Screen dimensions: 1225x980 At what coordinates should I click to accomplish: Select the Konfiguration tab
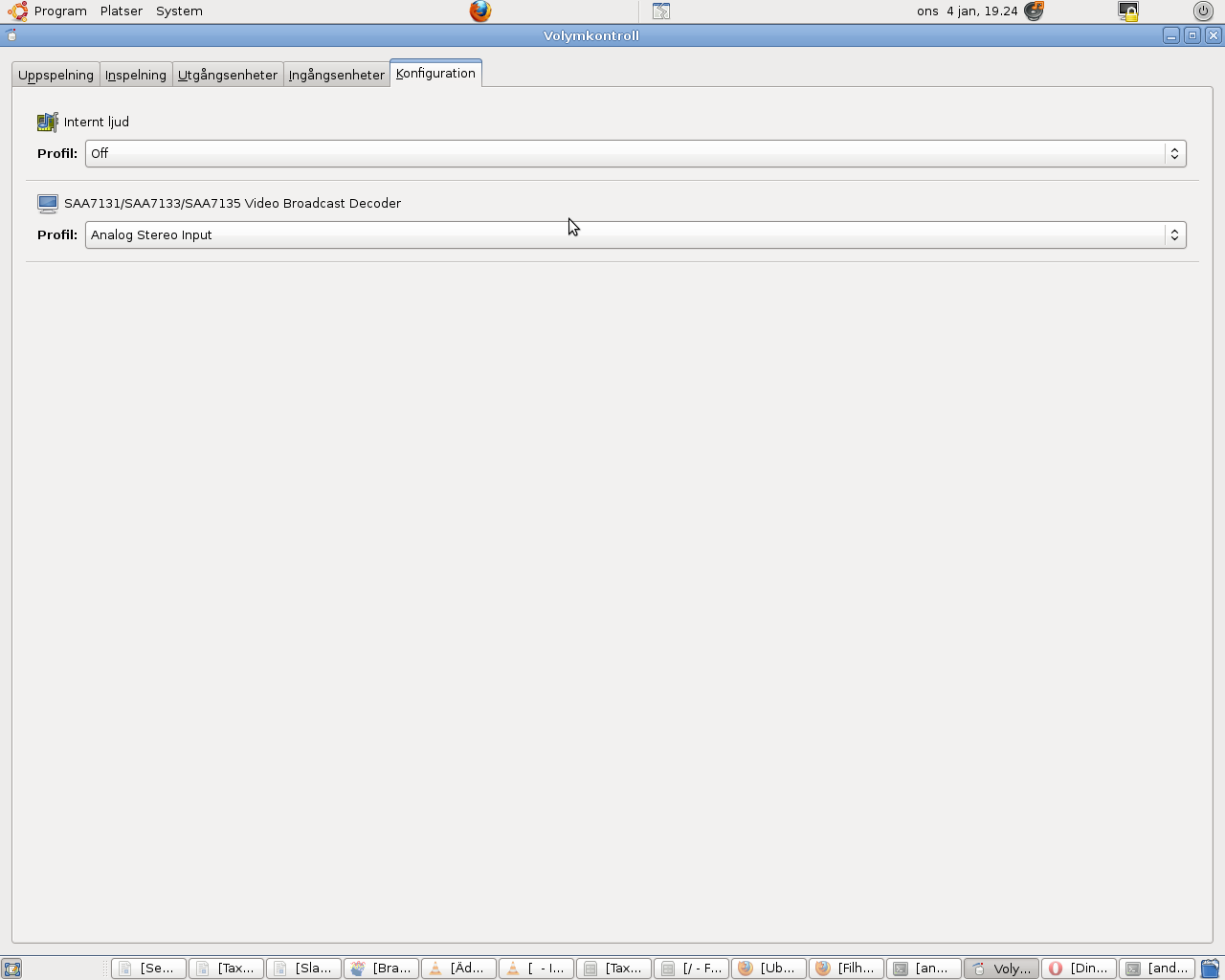pyautogui.click(x=435, y=73)
